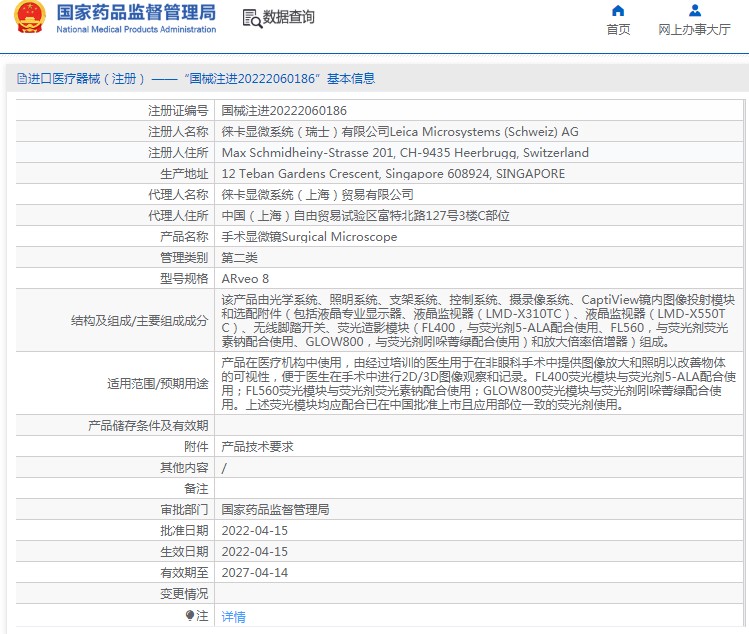This screenshot has height=634, width=749.
Task: Select agent name 徕卡显微系统（上海）贸易有限公司
Action: tap(317, 194)
